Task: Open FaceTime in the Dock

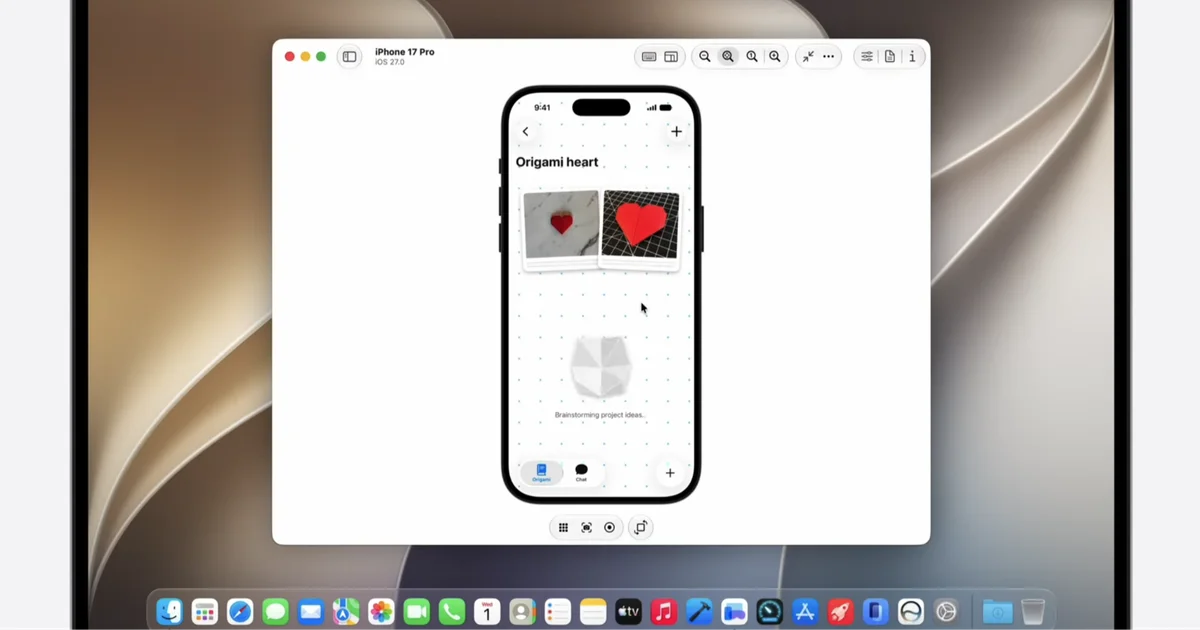Action: coord(416,611)
